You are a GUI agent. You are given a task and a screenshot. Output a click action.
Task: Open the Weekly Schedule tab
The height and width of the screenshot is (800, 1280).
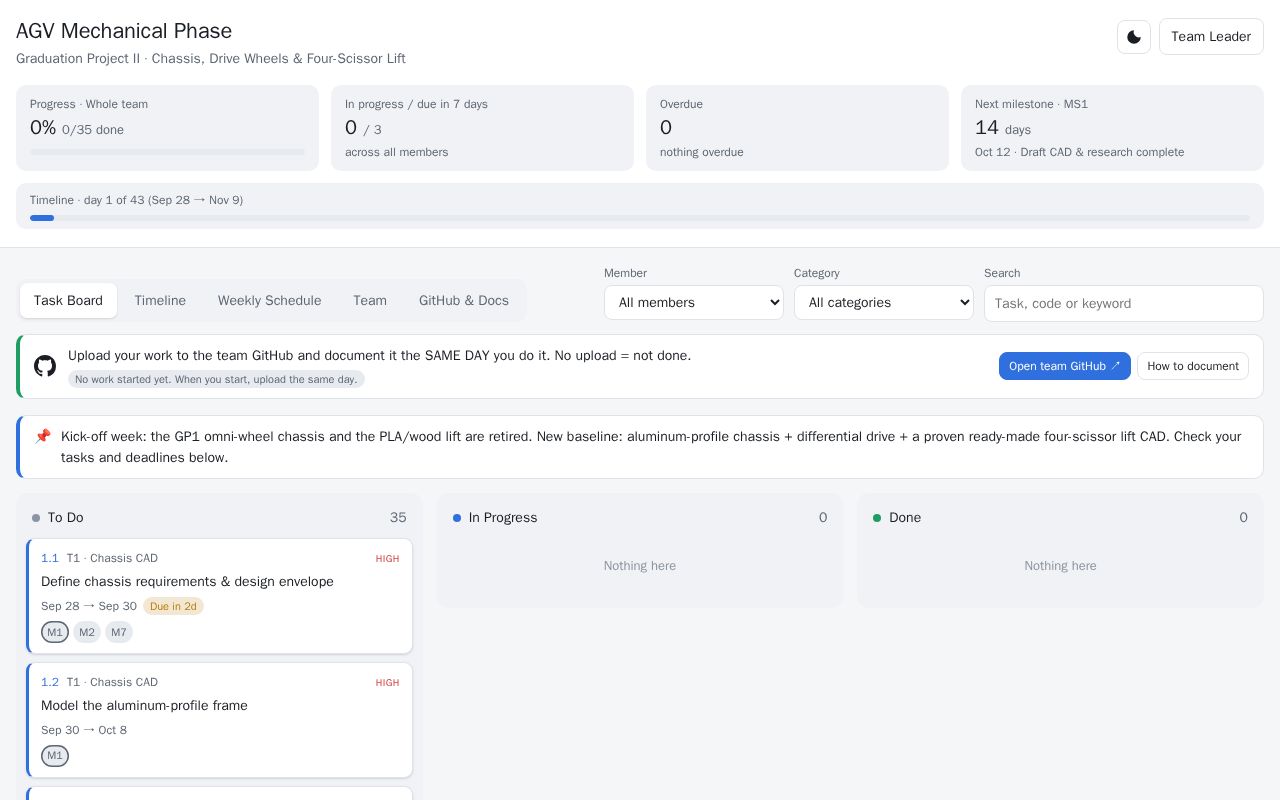tap(270, 300)
